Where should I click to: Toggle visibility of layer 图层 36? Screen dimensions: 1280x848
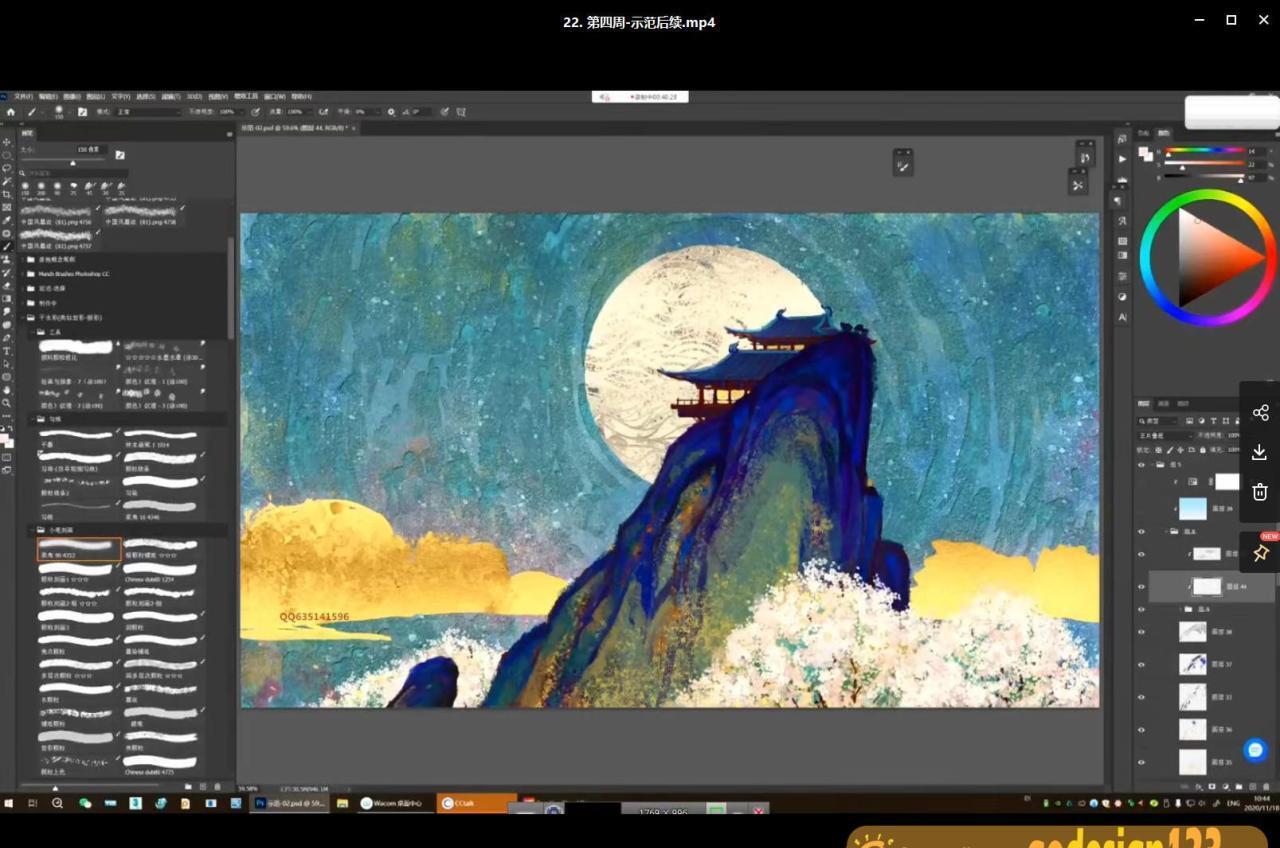(x=1141, y=730)
